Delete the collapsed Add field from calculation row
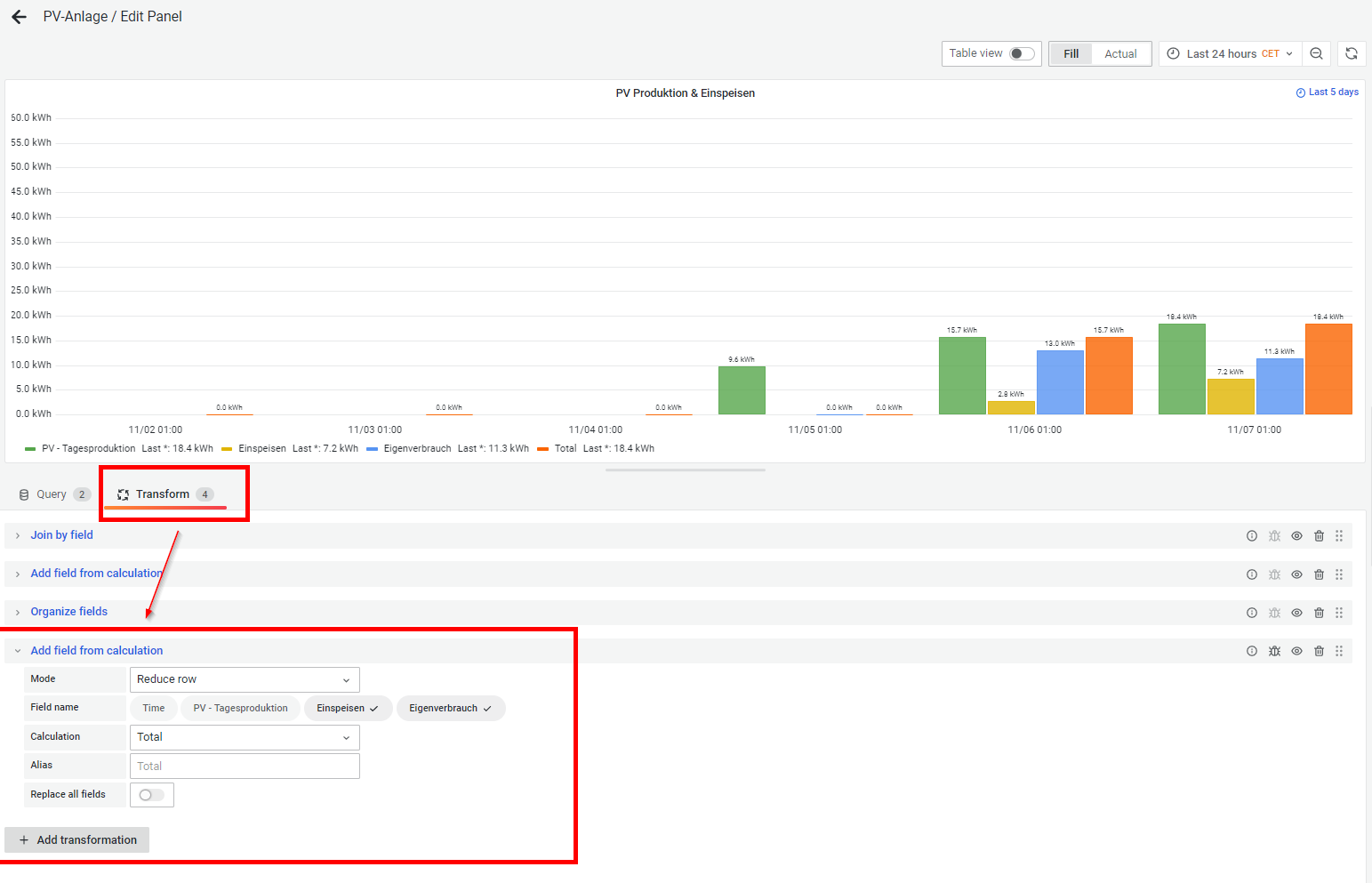The height and width of the screenshot is (883, 1372). (1319, 574)
